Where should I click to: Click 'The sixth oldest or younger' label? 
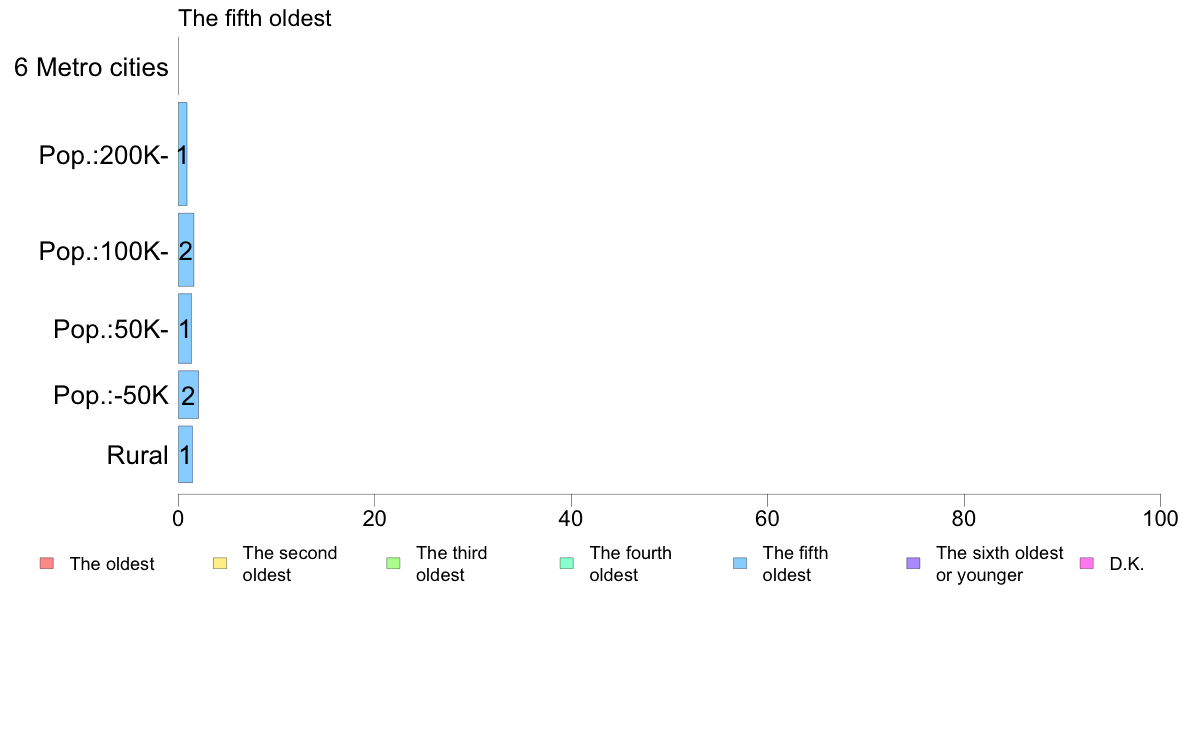click(x=999, y=564)
